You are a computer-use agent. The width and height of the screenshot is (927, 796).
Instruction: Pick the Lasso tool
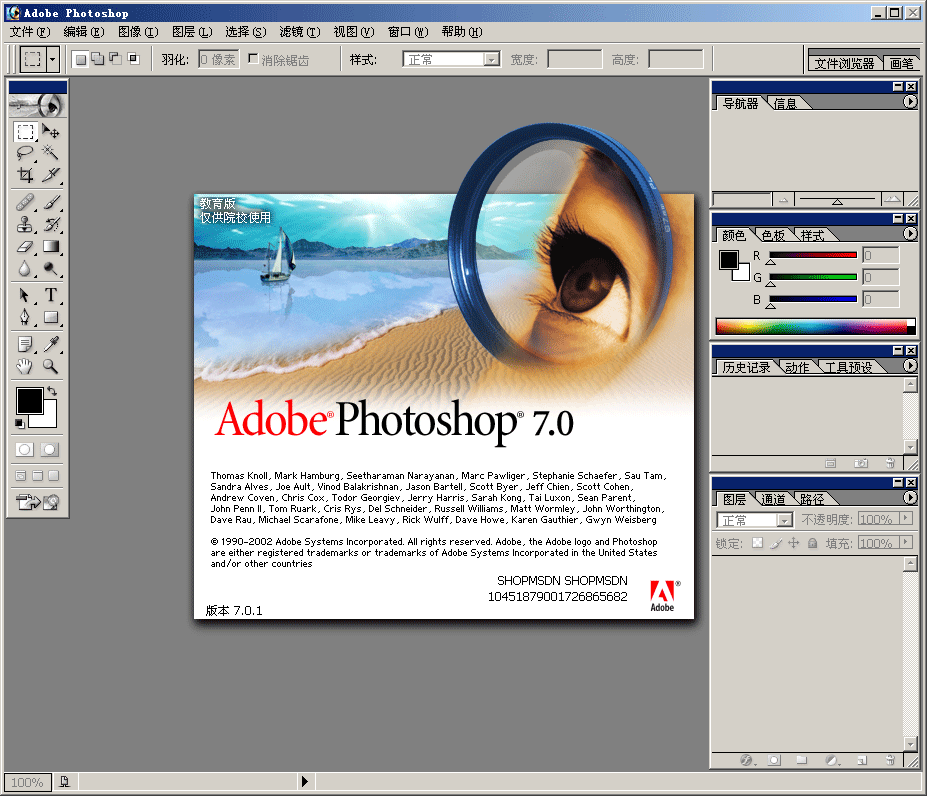(x=25, y=153)
